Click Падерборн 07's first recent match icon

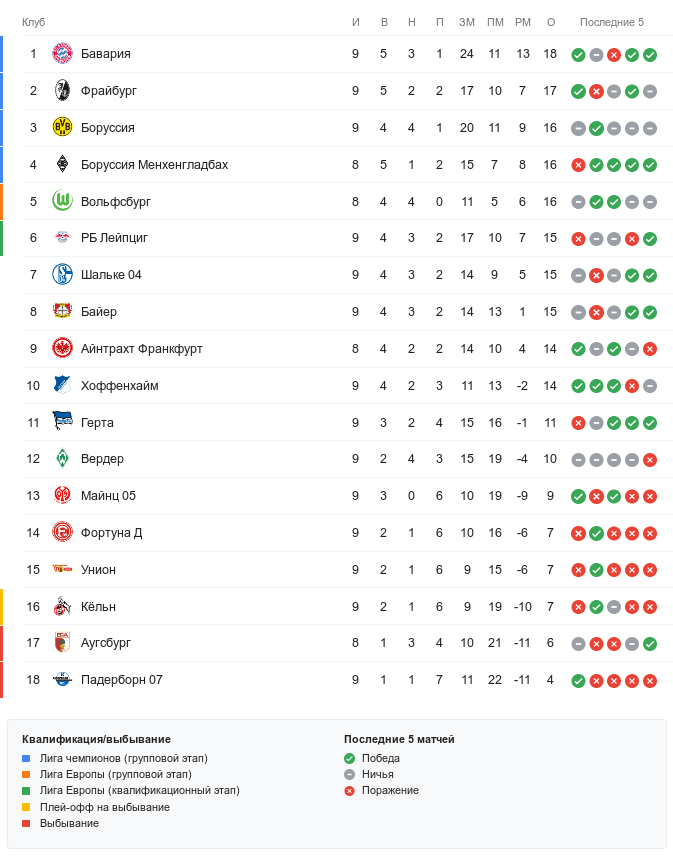[578, 681]
